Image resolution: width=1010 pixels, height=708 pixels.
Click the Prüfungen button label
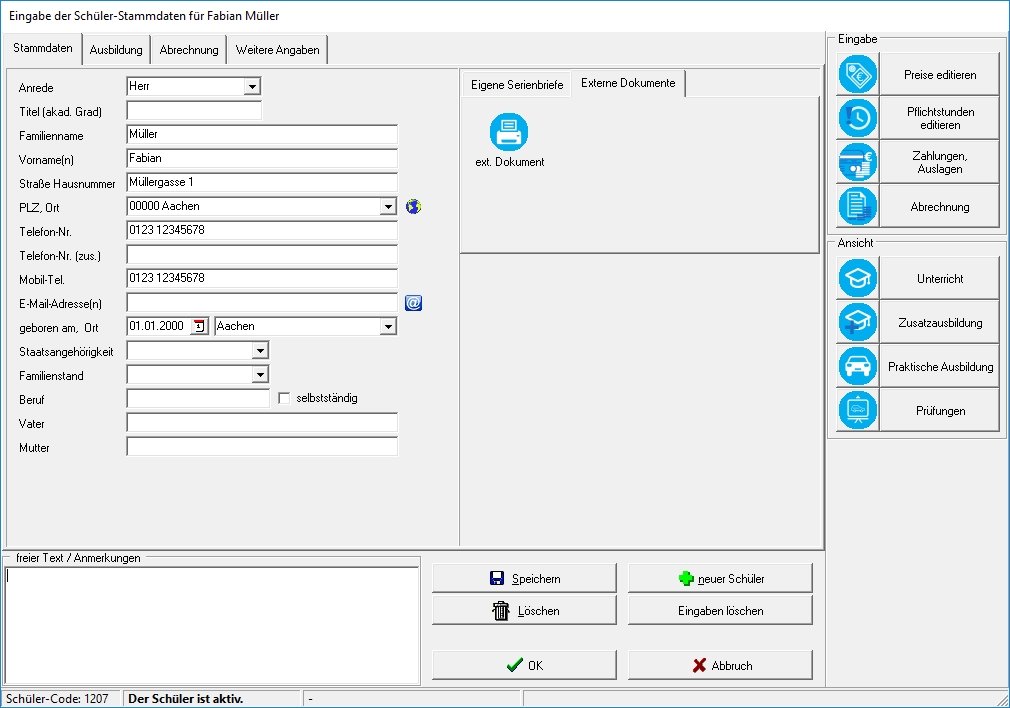pos(940,411)
